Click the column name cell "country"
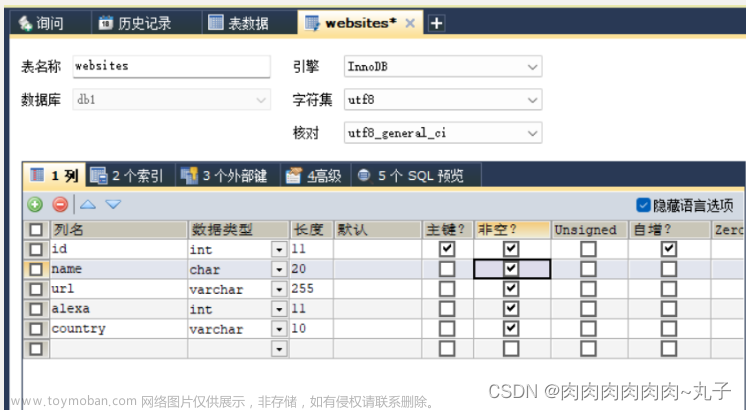 119,329
